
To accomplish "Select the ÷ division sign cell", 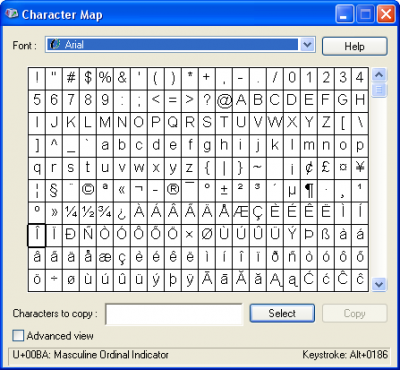I will coord(54,280).
